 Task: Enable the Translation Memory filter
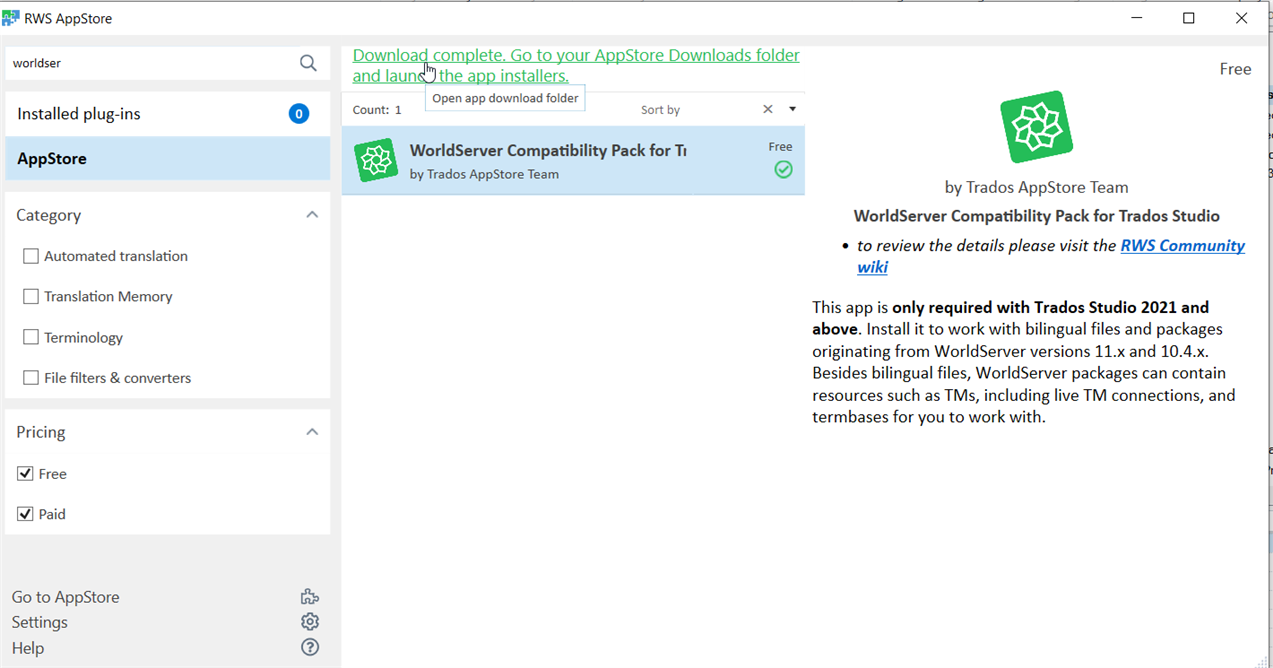tap(30, 296)
